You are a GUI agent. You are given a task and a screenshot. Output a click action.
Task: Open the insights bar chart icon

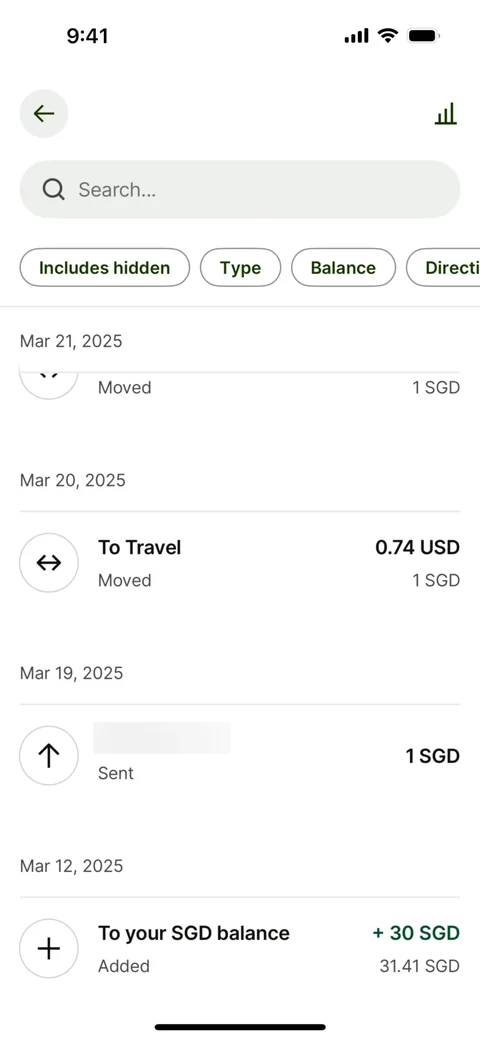446,114
